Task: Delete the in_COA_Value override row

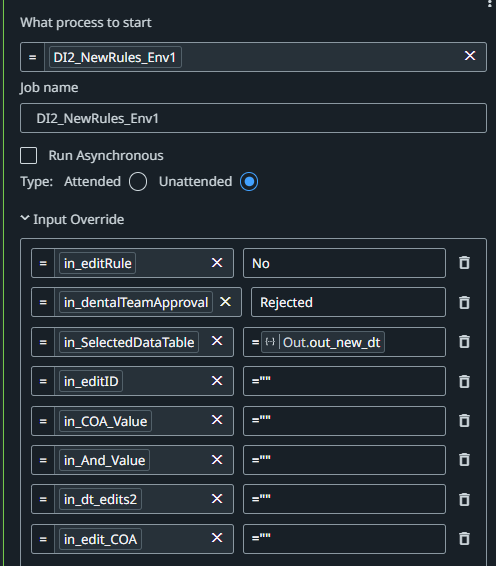Action: click(464, 421)
